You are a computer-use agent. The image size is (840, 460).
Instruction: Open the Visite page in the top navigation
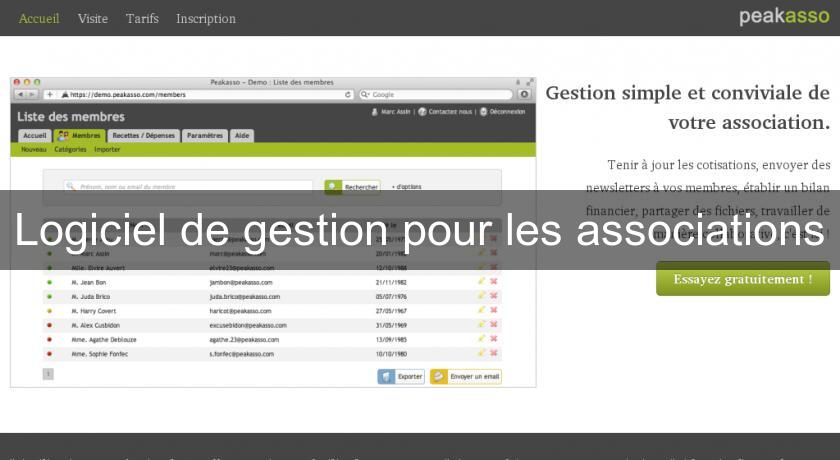(x=93, y=18)
